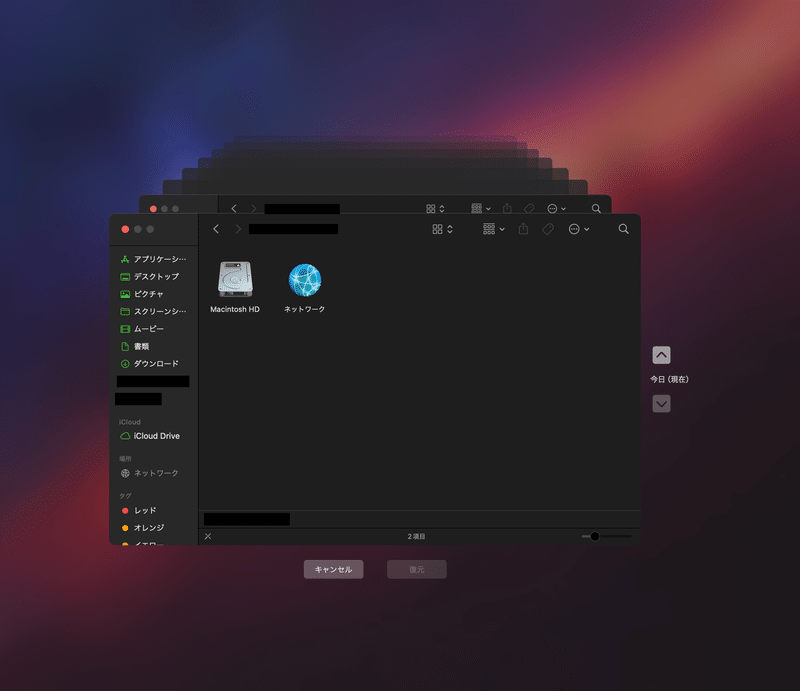Click the Restore (復元) button
This screenshot has height=691, width=800.
tap(416, 569)
